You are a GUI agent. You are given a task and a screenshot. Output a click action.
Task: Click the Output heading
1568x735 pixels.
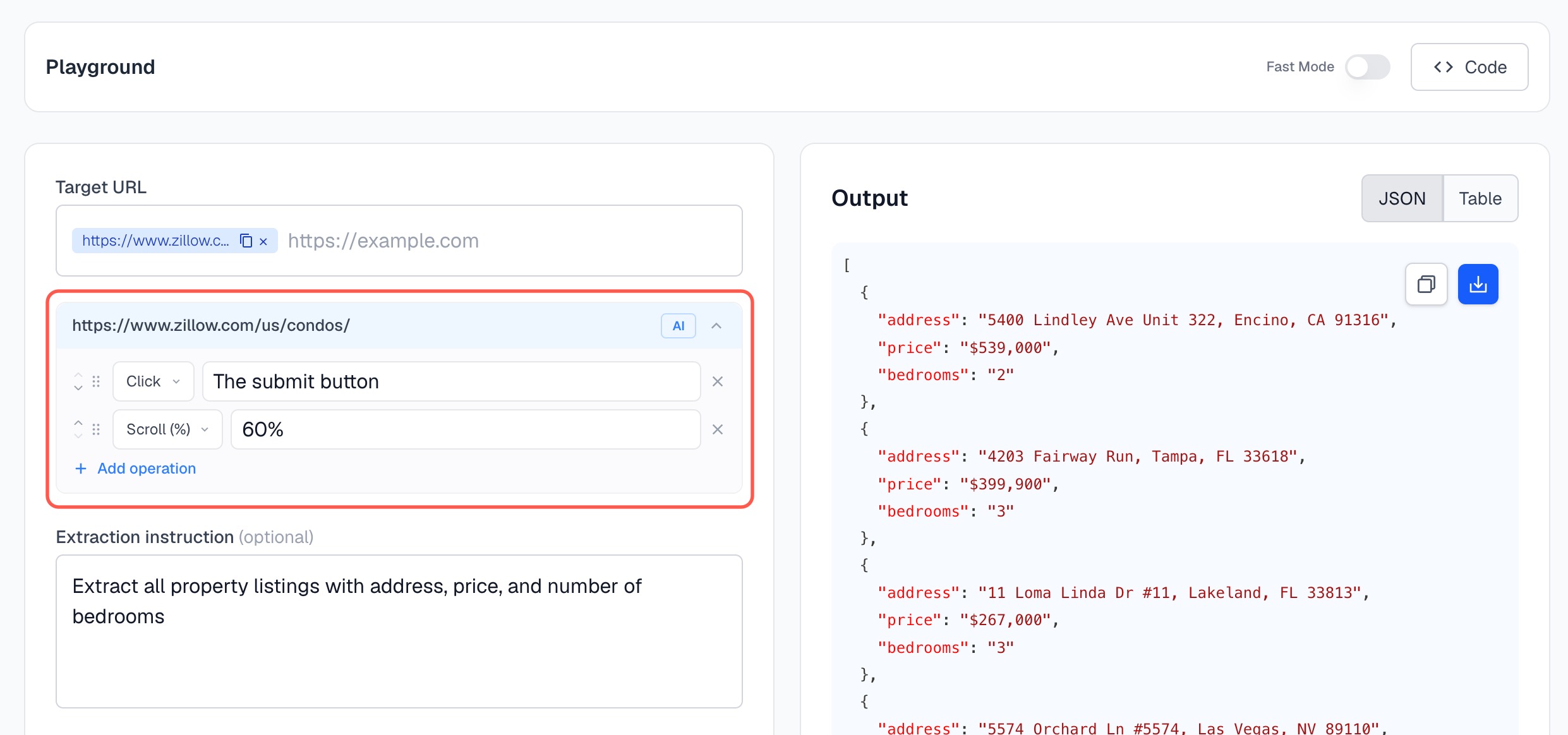point(869,198)
